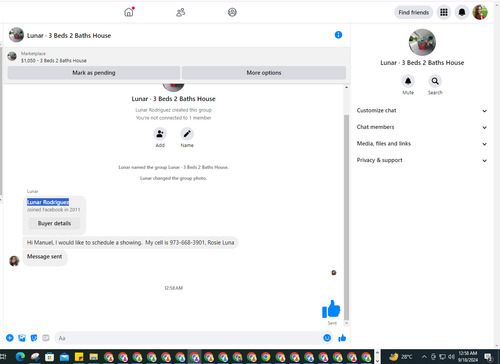Click Mark as pending button
This screenshot has height=364, width=500.
click(94, 73)
